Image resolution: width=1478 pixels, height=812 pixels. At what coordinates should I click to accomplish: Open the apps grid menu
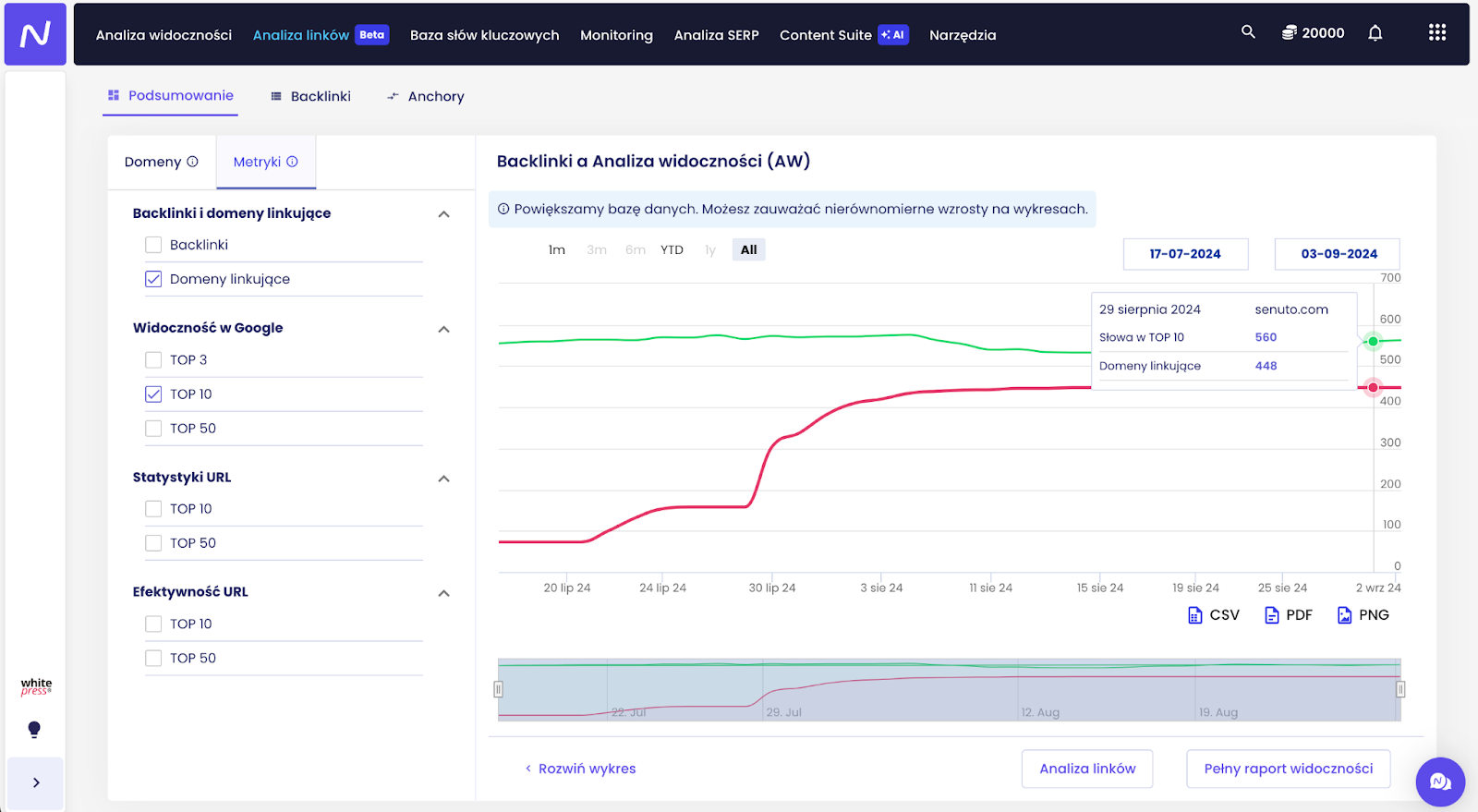1436,33
